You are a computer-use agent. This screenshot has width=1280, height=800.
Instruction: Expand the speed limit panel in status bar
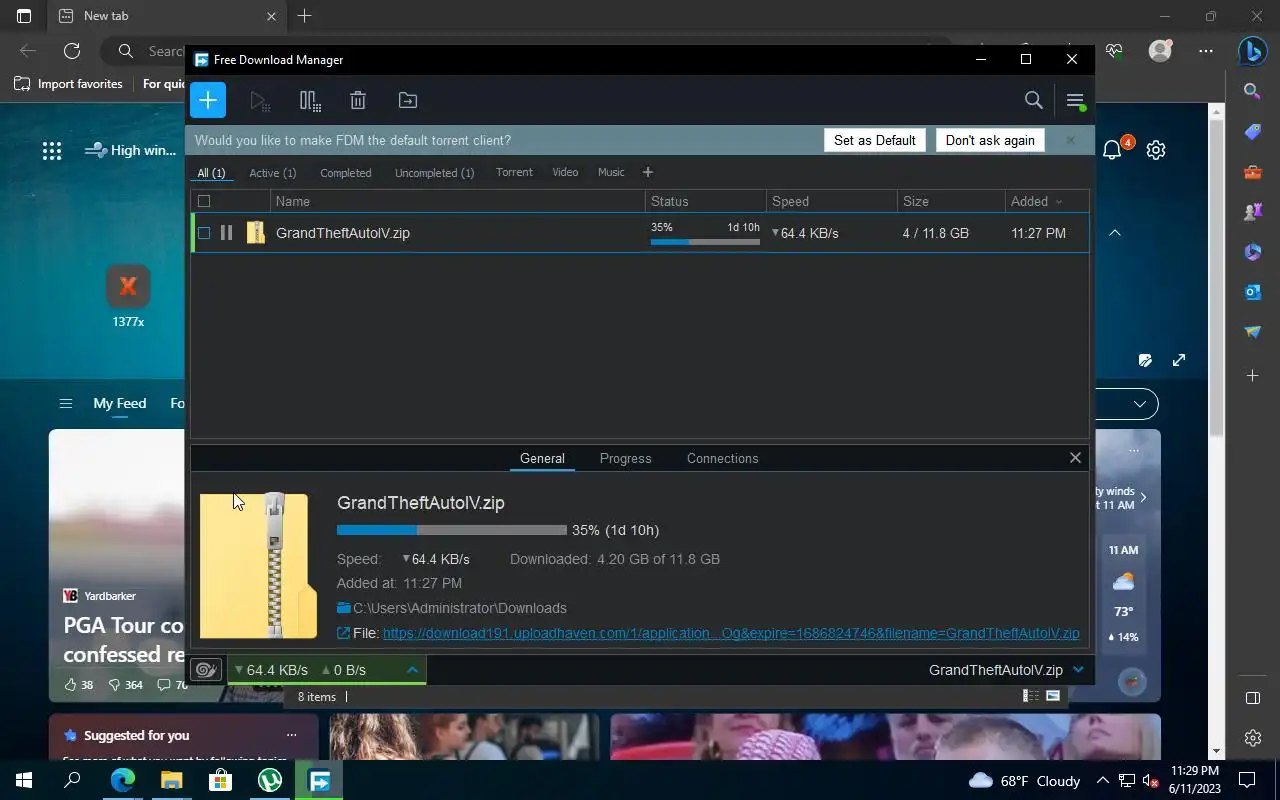point(412,670)
